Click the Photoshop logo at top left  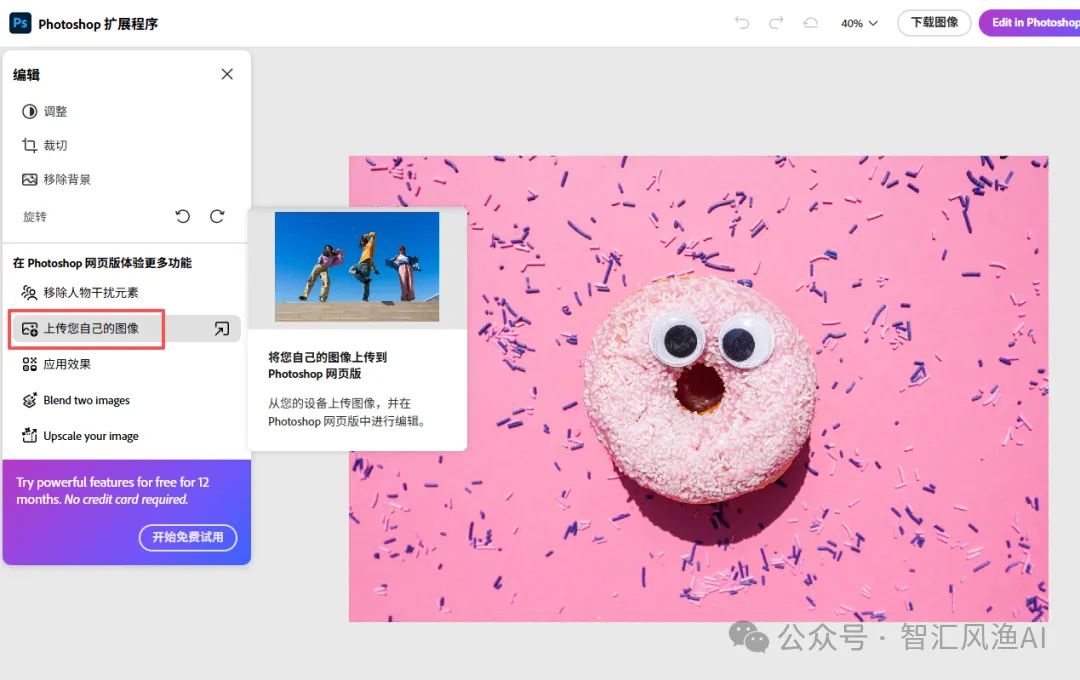(x=19, y=22)
